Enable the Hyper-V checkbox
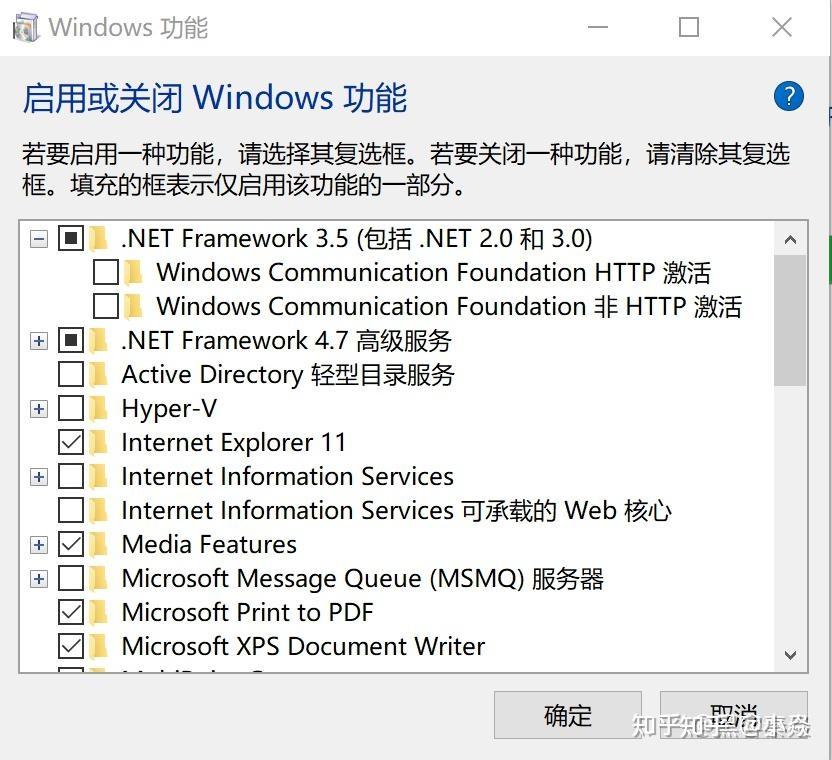Viewport: 832px width, 760px height. point(70,408)
